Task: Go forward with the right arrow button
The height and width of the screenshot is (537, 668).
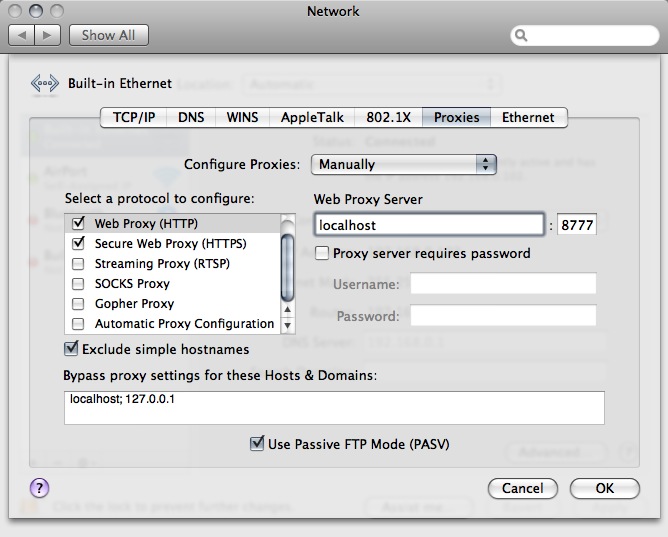Action: coord(47,35)
